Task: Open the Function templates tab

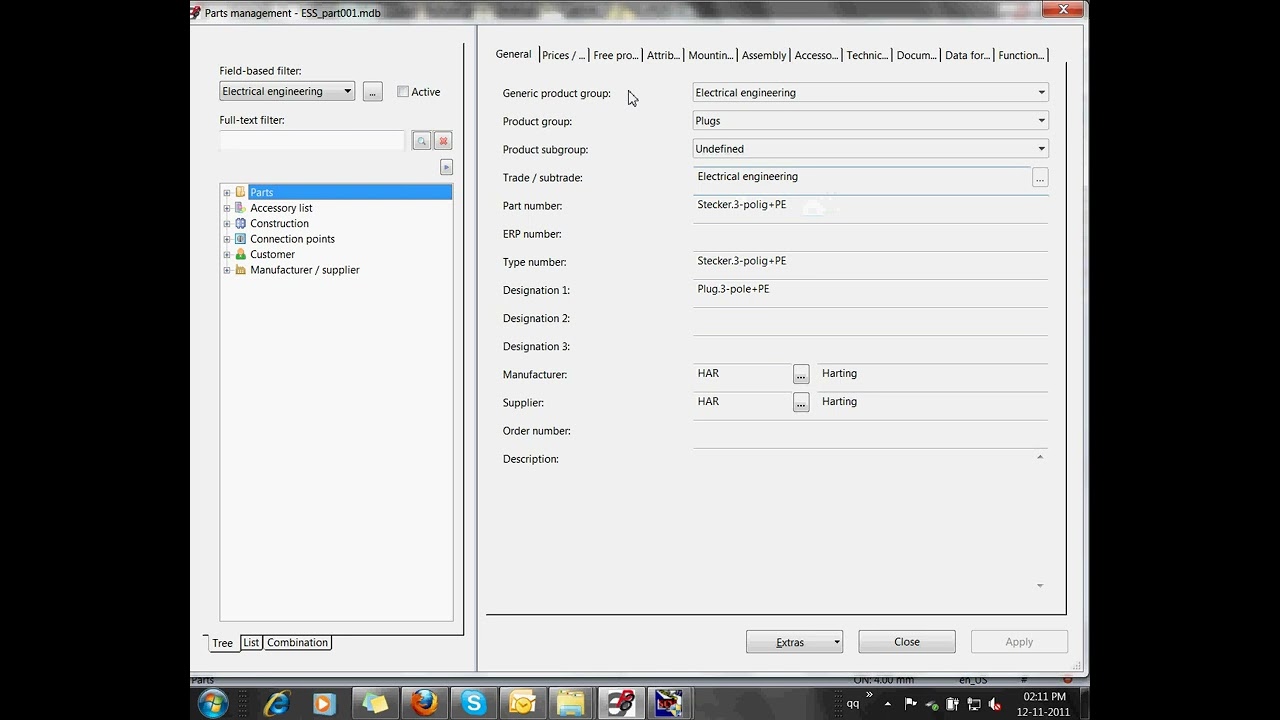Action: point(1021,55)
